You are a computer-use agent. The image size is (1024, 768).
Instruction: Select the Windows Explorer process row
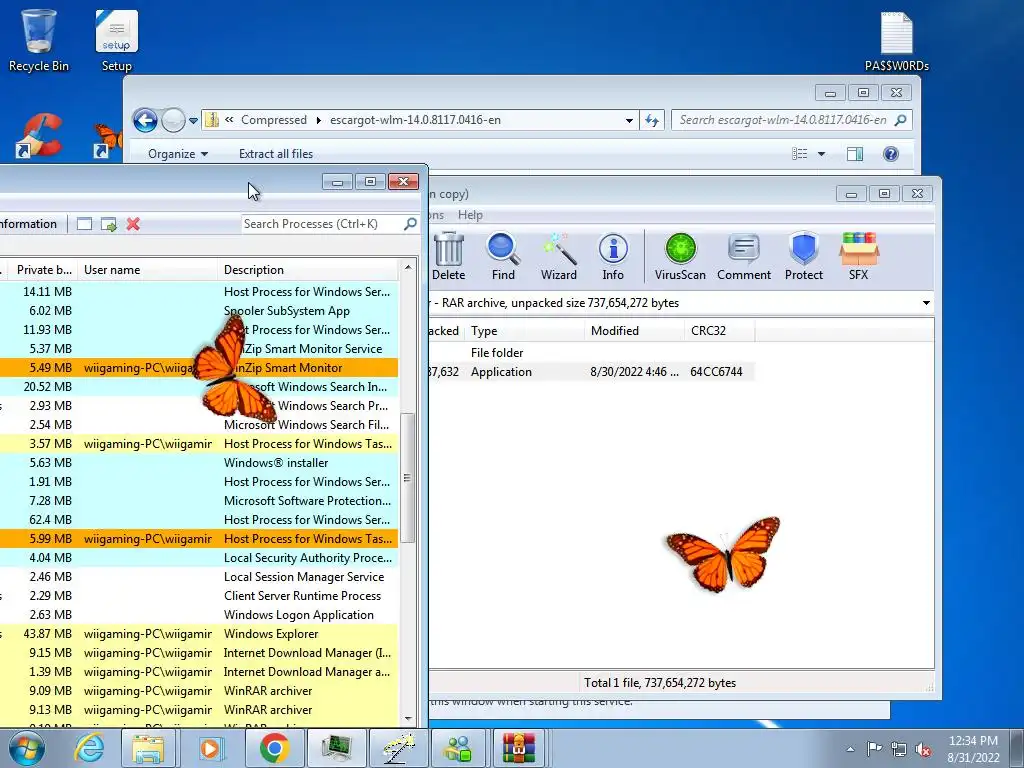pyautogui.click(x=199, y=633)
